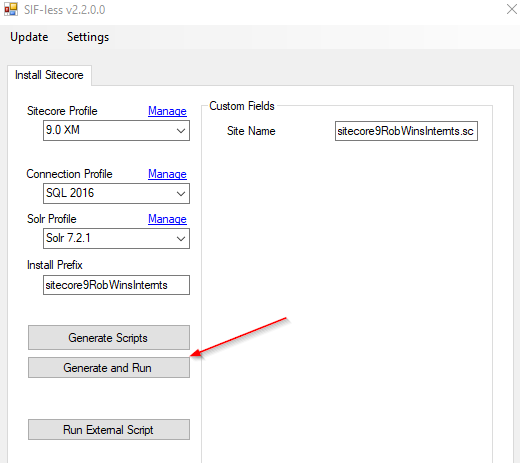Click the Generate and Run button
This screenshot has width=520, height=463.
tap(109, 368)
